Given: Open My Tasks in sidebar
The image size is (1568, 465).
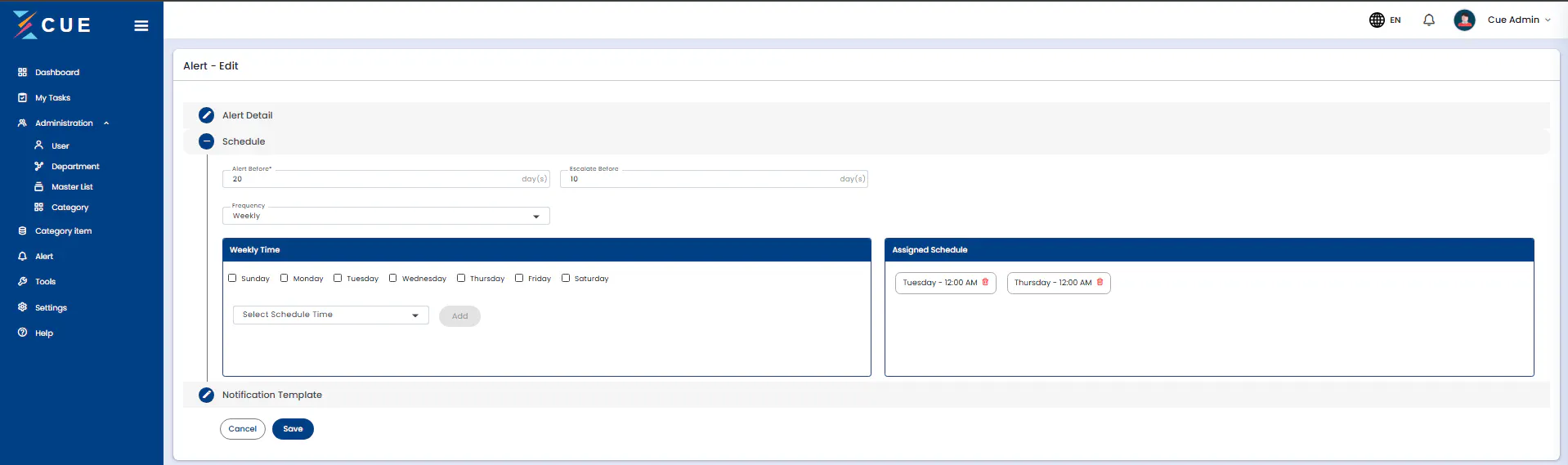Looking at the screenshot, I should pyautogui.click(x=52, y=98).
